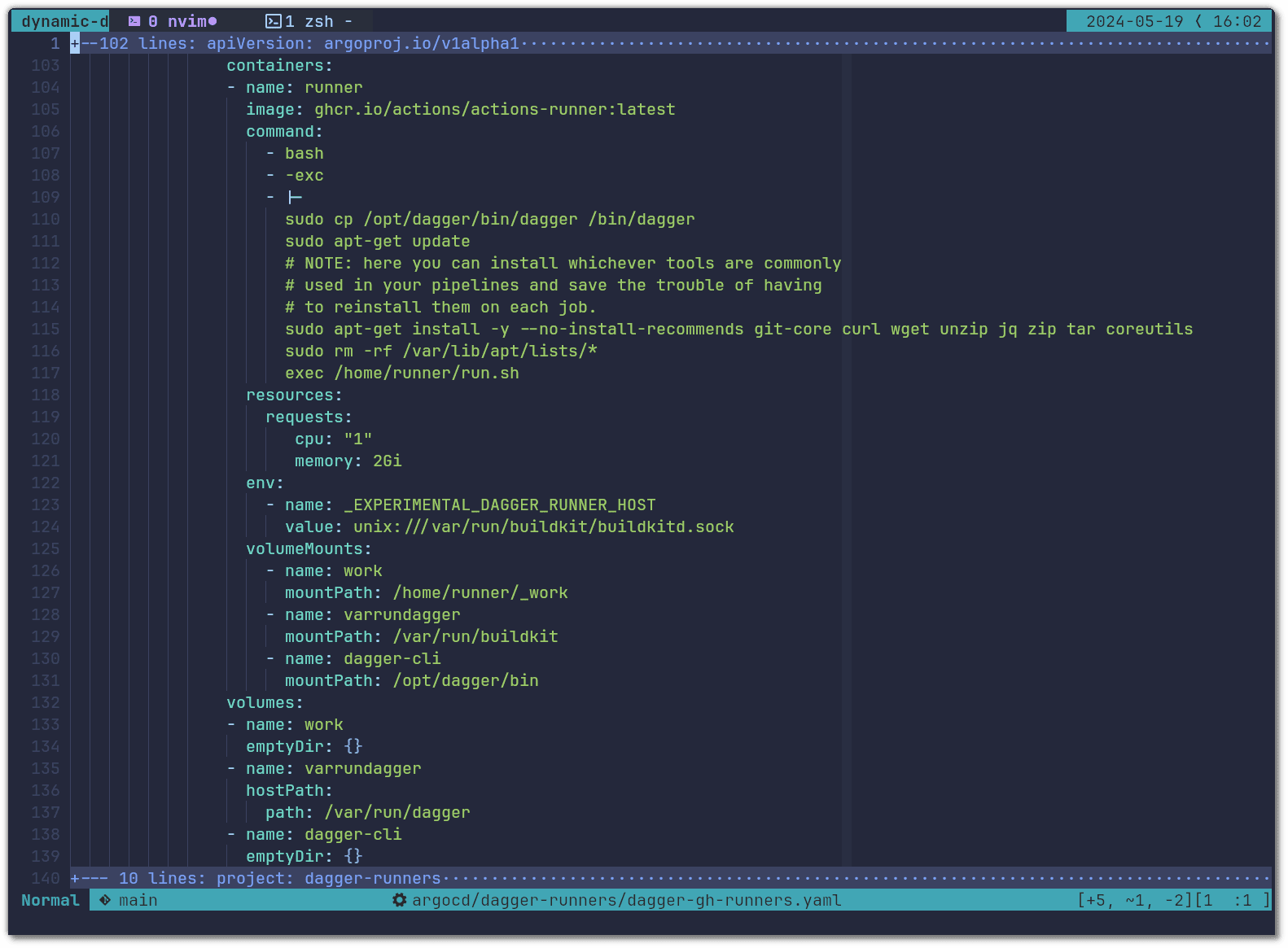
Task: Click line number 118 in the gutter
Action: pyautogui.click(x=46, y=395)
